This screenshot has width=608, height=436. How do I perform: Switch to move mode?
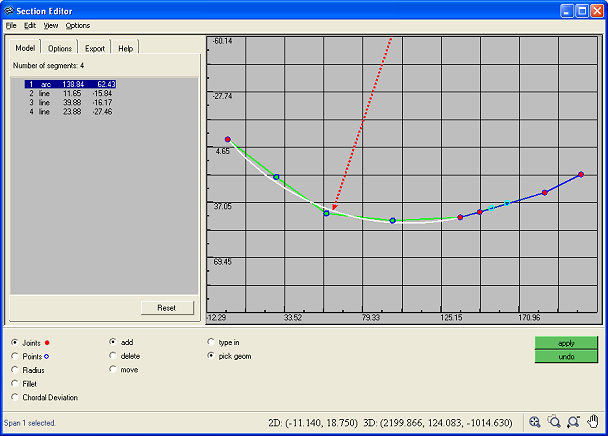[x=112, y=369]
